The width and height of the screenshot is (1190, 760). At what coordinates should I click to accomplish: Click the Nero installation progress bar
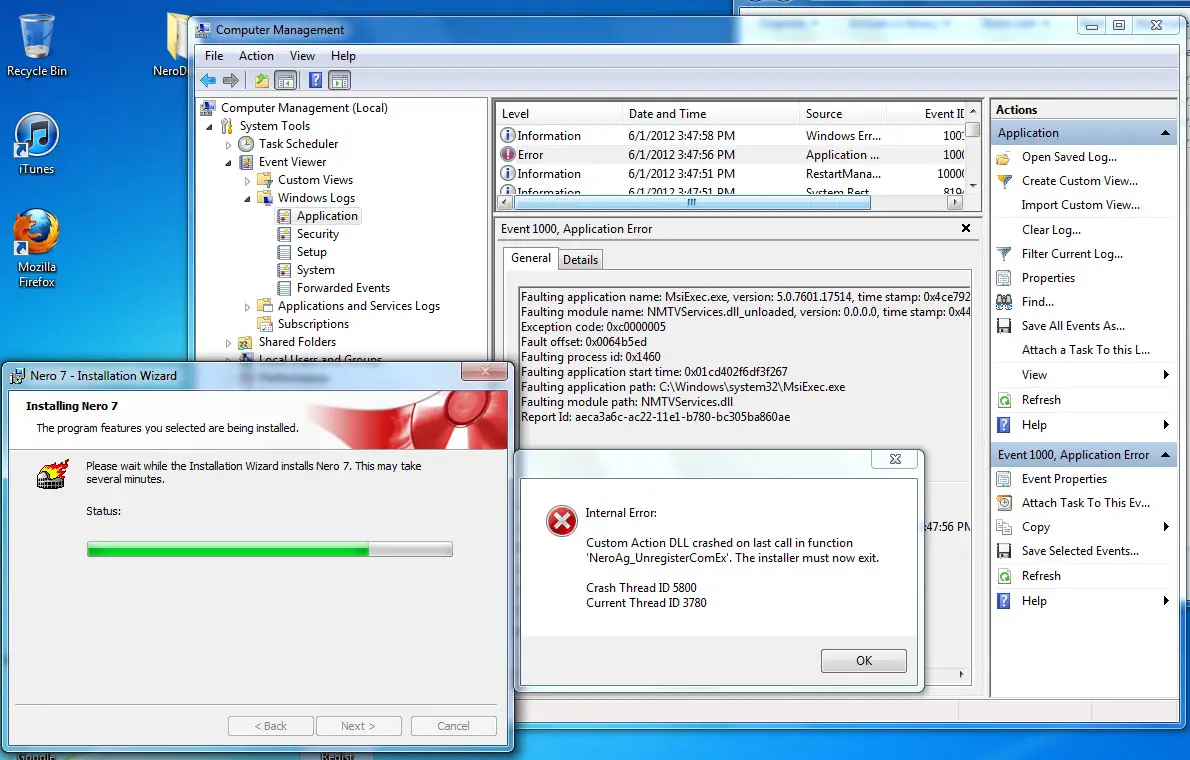tap(269, 549)
